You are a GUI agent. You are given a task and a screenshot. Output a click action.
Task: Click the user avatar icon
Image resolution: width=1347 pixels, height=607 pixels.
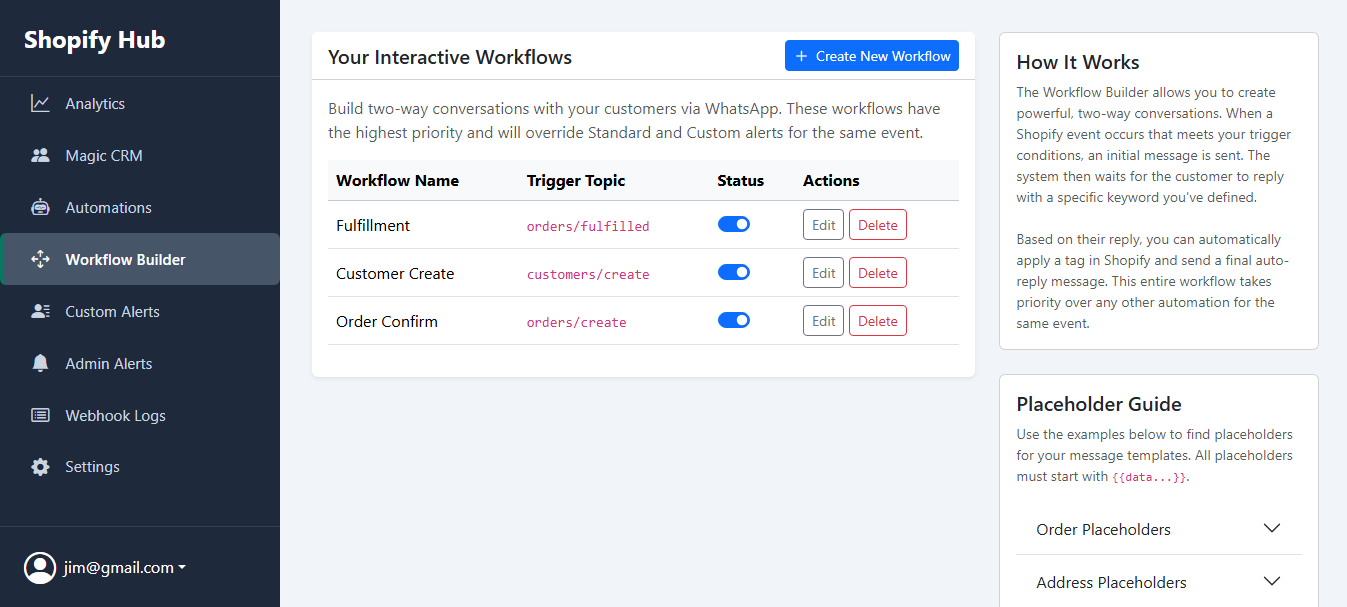click(x=40, y=568)
